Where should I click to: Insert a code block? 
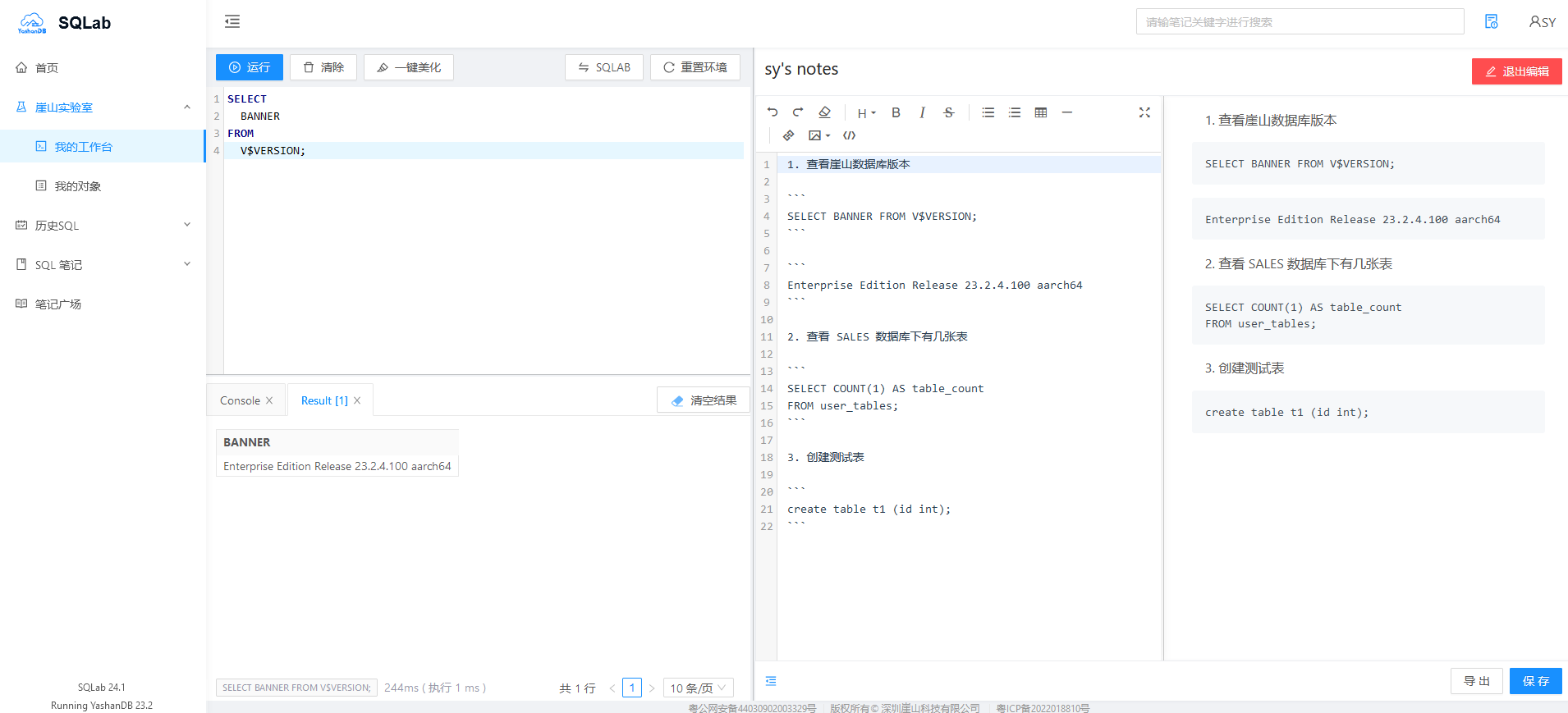click(x=850, y=135)
